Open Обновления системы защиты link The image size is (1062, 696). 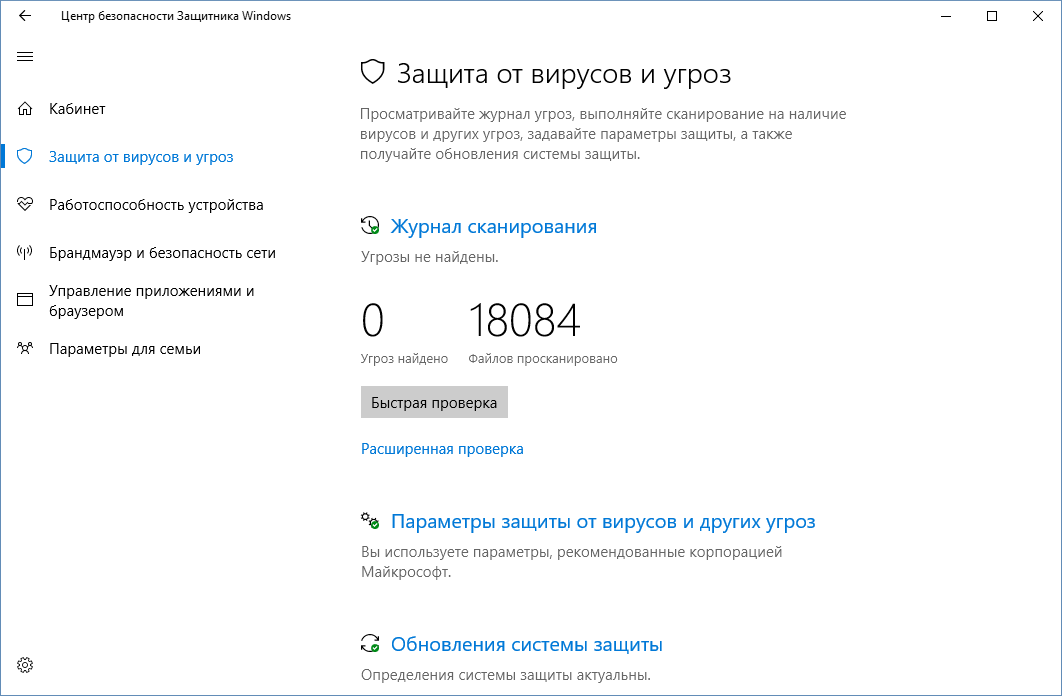click(x=527, y=644)
